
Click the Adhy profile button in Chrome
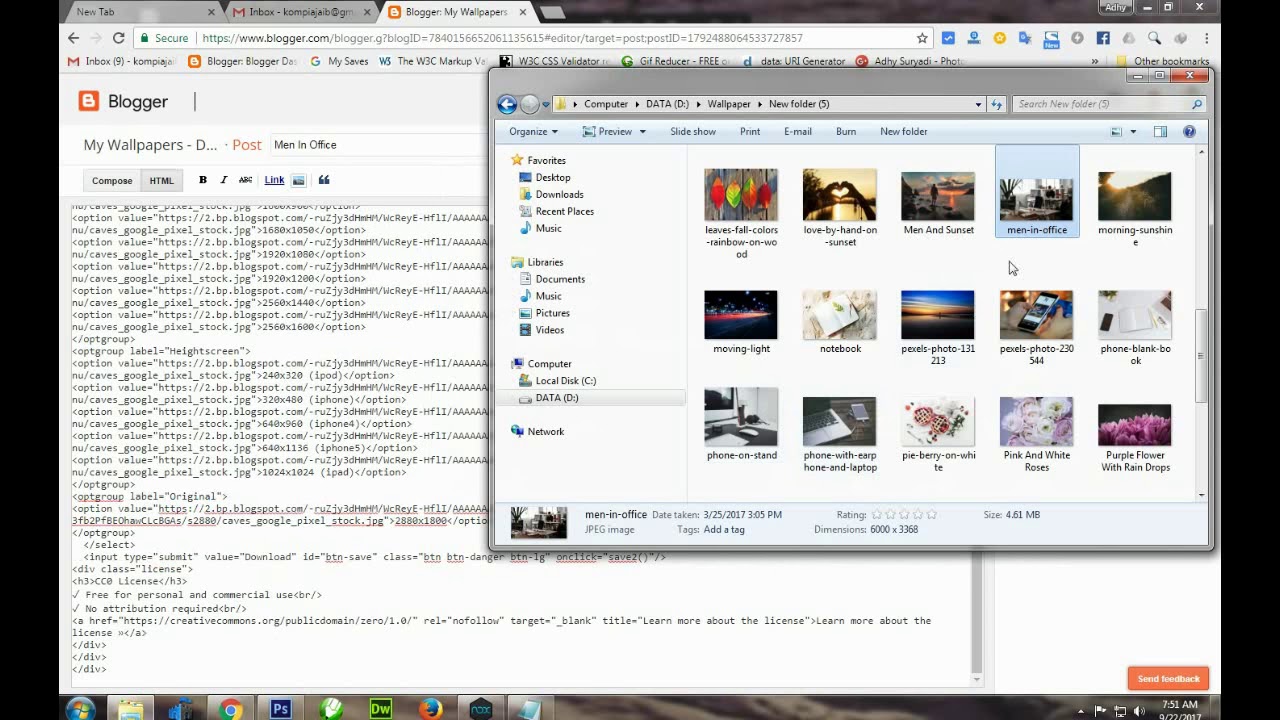(1115, 7)
